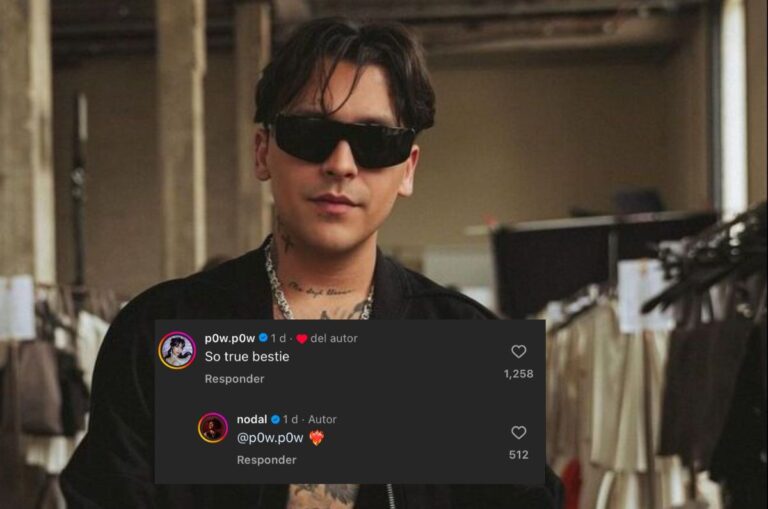Click the flaming heart emoji in nodal's reply
Screen dimensions: 768x509
pos(316,437)
